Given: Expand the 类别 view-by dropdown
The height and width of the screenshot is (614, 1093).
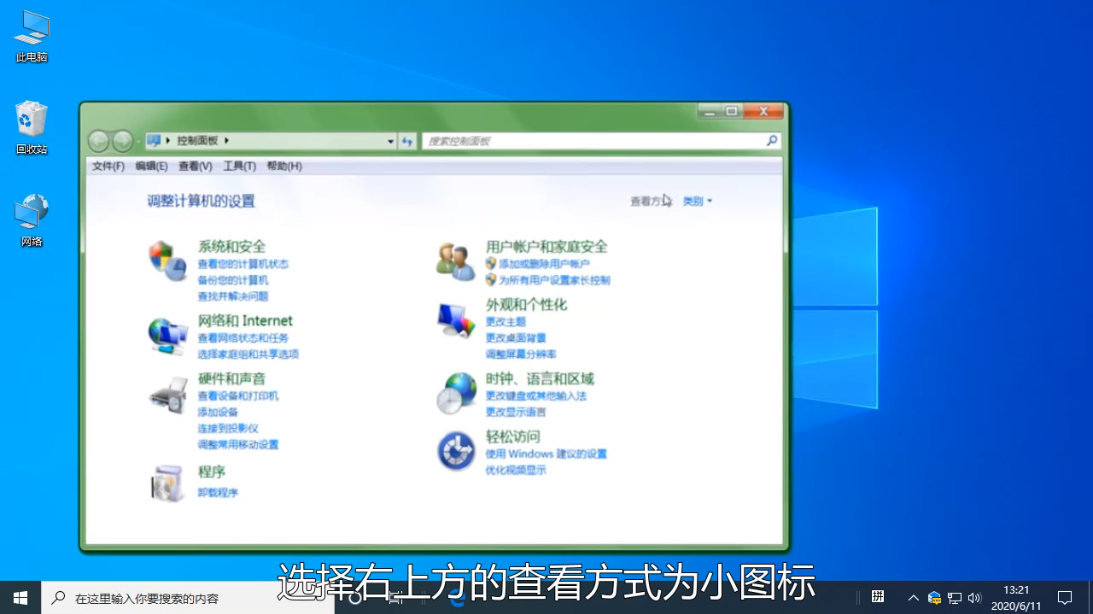Looking at the screenshot, I should click(697, 201).
